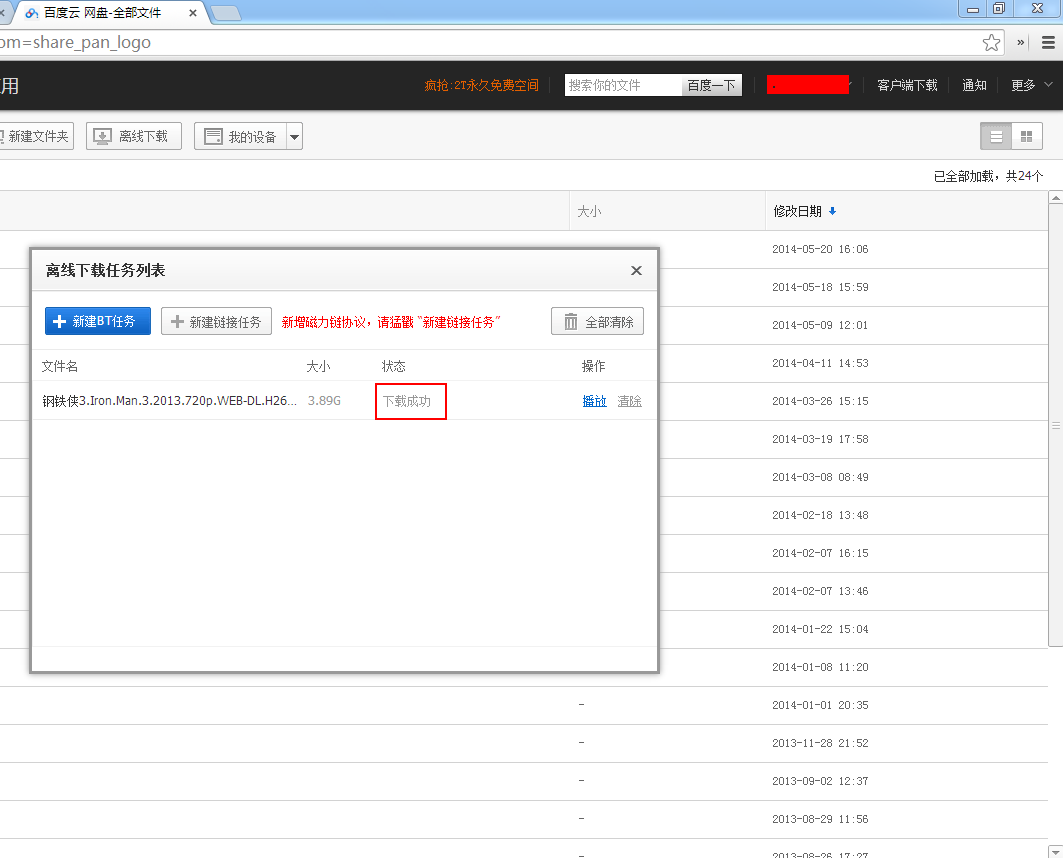Switch to list view mode icon

pos(996,136)
